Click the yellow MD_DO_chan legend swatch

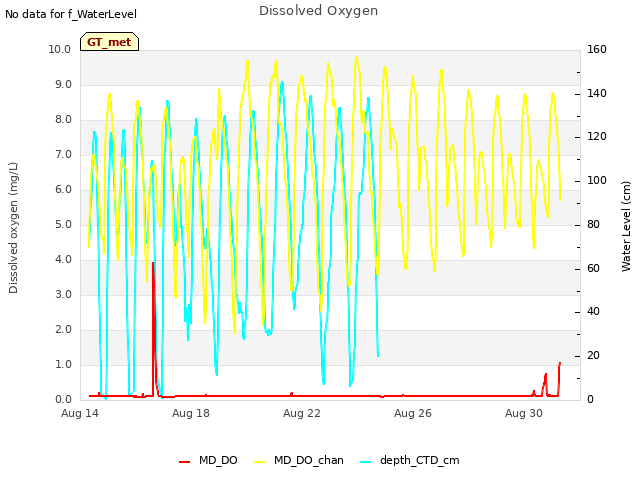[x=260, y=462]
